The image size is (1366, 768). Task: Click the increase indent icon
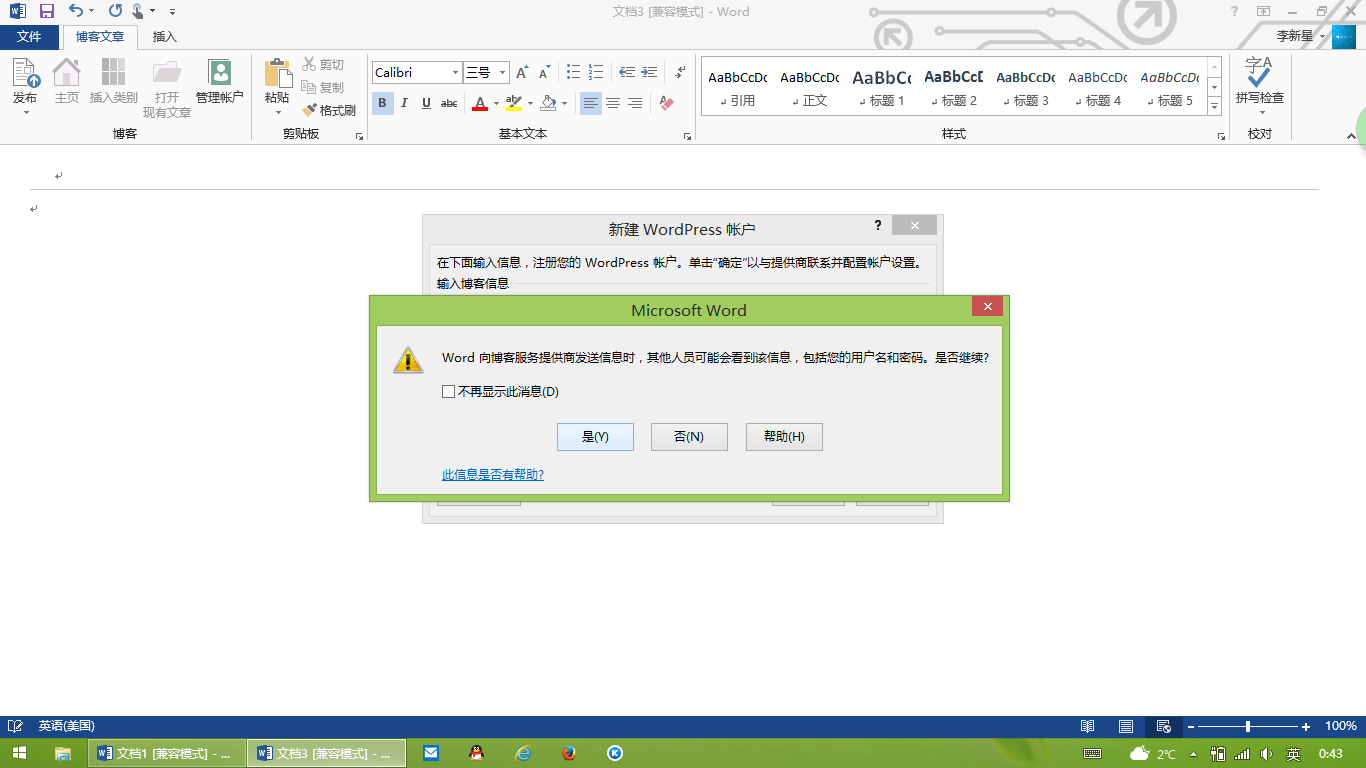pos(650,72)
